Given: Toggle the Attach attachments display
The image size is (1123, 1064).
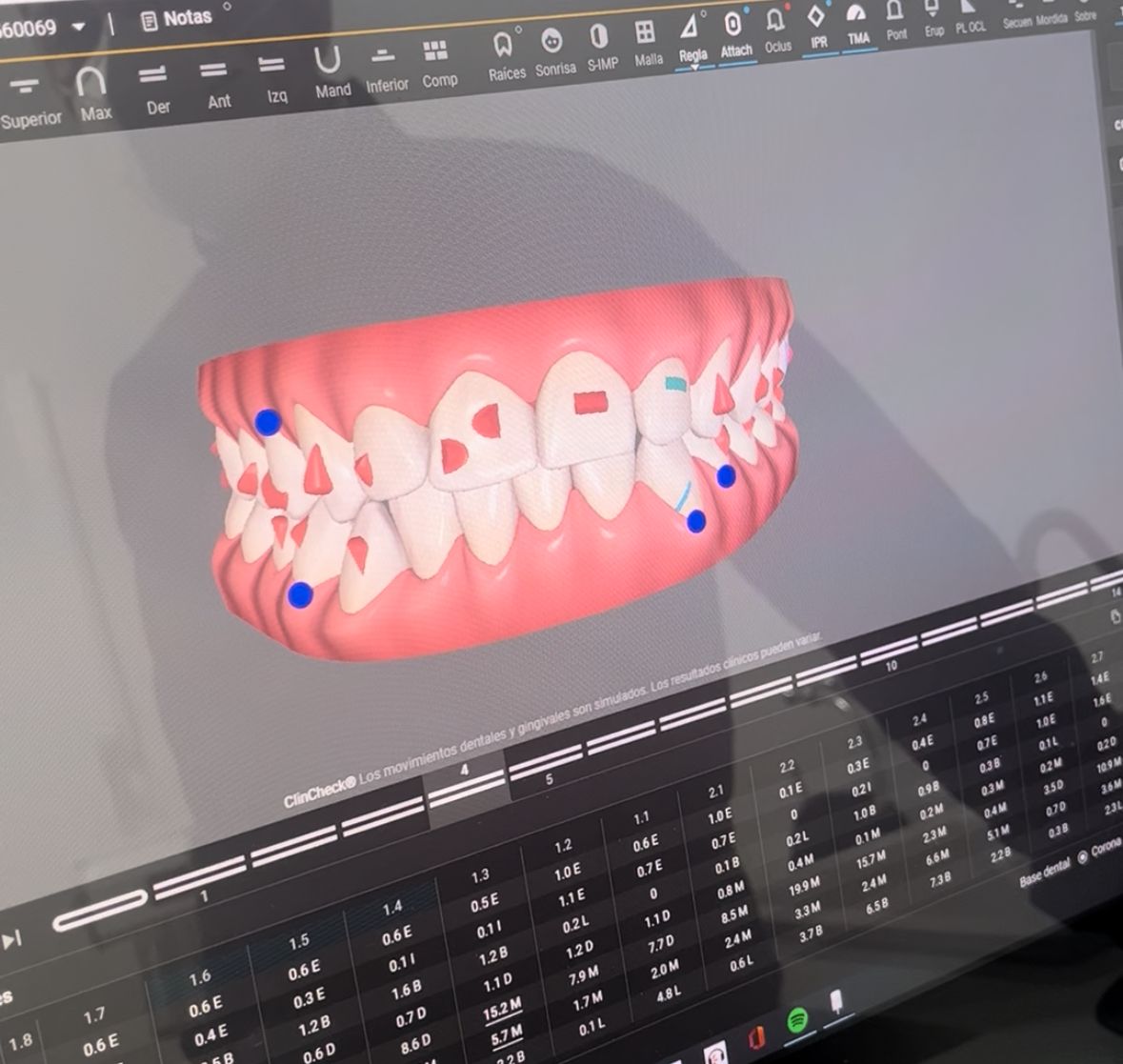Looking at the screenshot, I should (x=734, y=35).
